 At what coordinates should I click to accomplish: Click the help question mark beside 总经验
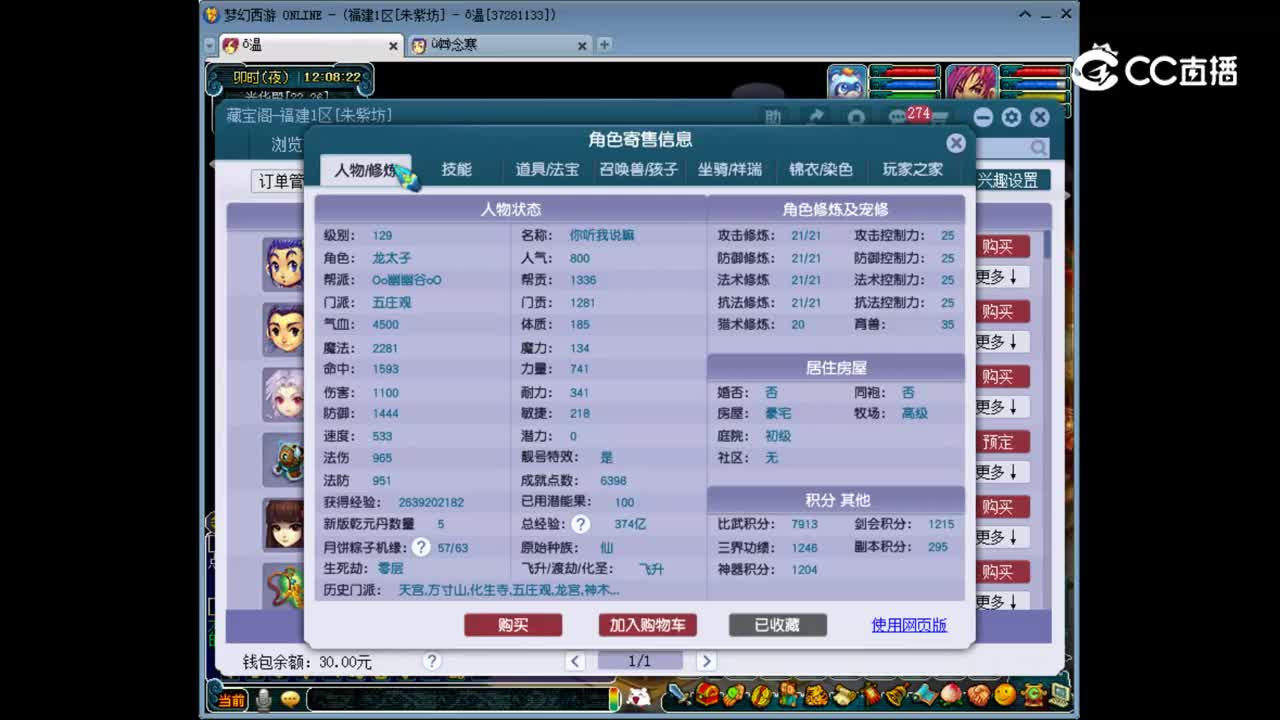(x=580, y=524)
